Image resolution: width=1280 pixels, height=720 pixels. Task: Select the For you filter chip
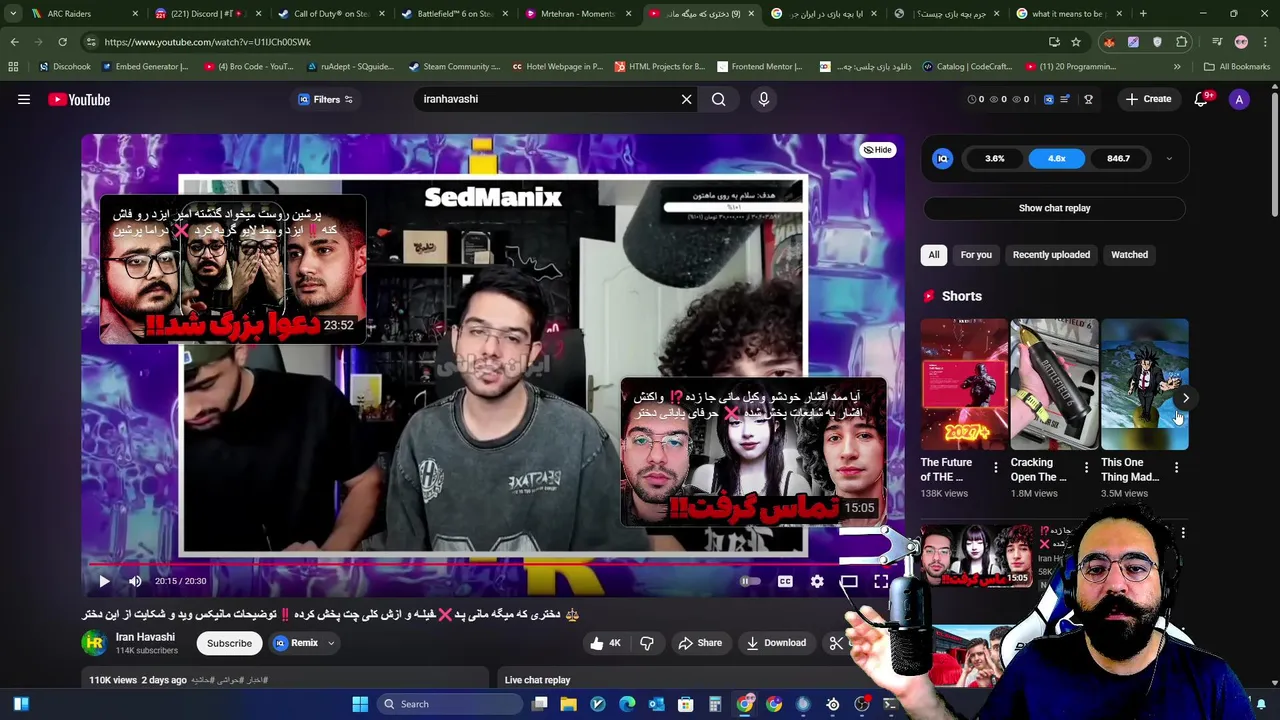976,255
